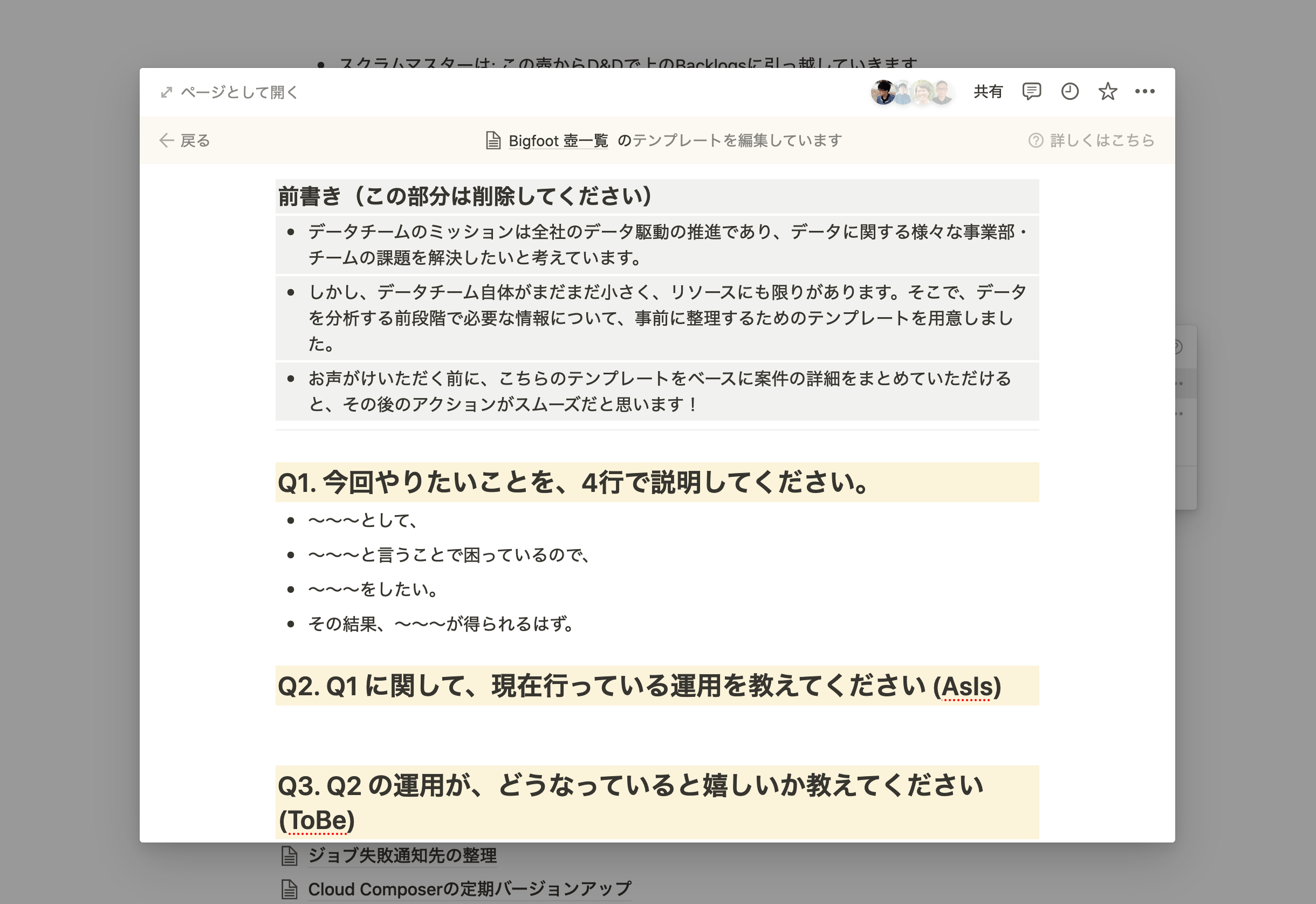
Task: Open the three-dot more options menu
Action: coord(1144,91)
